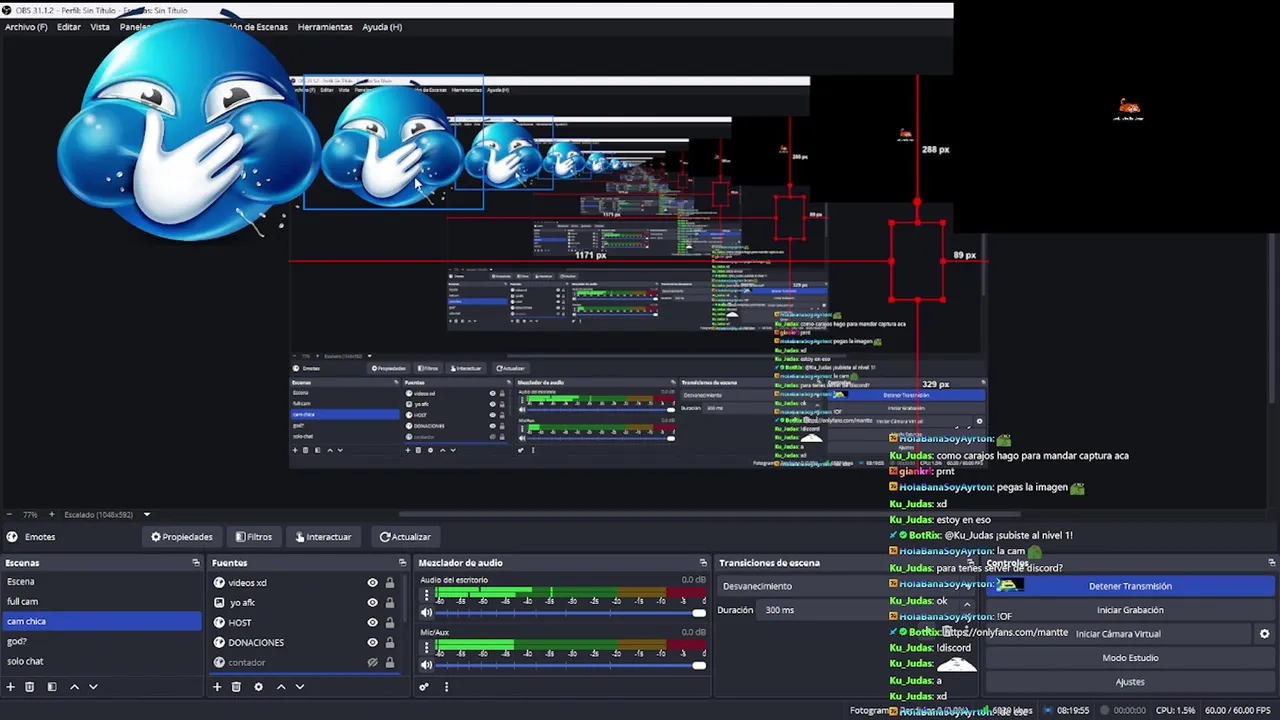Click the image source icon beside yo afk
The height and width of the screenshot is (720, 1280).
[x=219, y=603]
